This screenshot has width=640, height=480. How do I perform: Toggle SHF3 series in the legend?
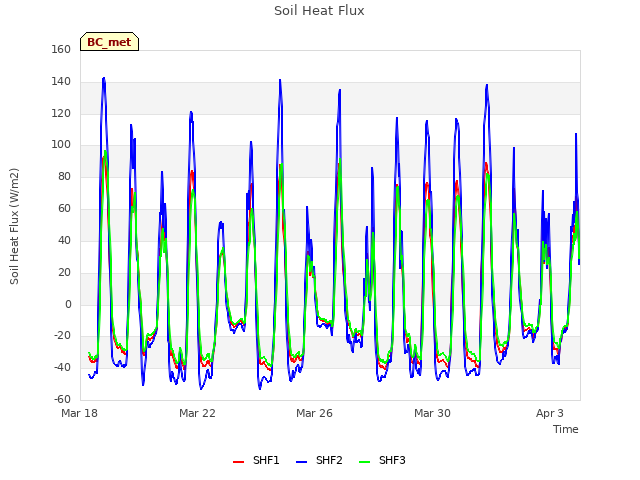coord(382,460)
